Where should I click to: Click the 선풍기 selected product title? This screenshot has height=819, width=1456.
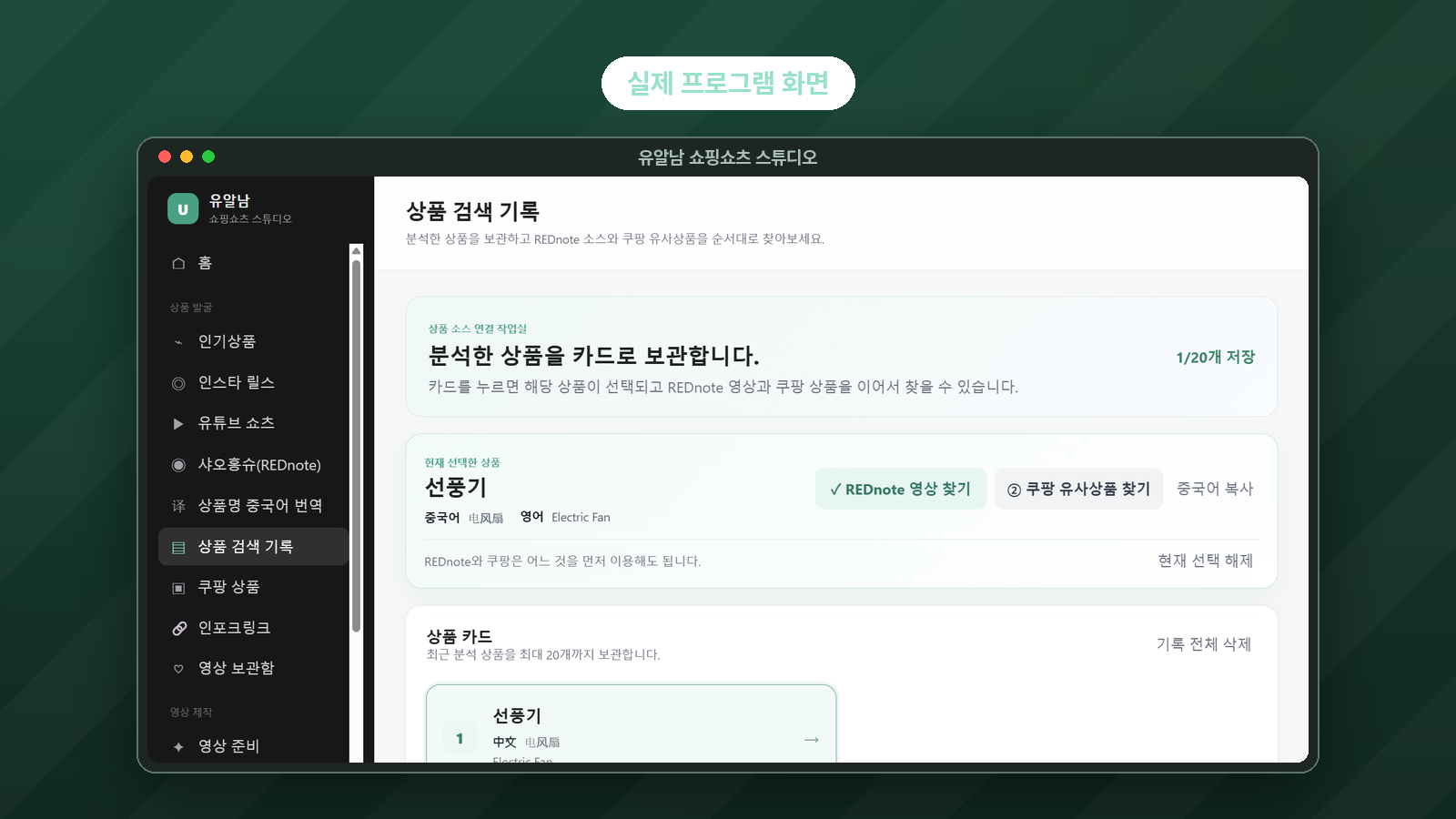(456, 487)
